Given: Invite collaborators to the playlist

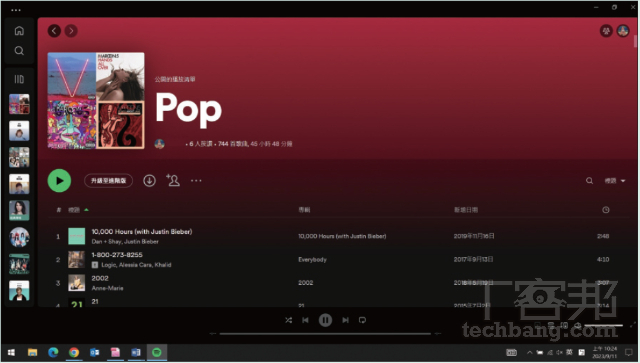Looking at the screenshot, I should pos(173,180).
